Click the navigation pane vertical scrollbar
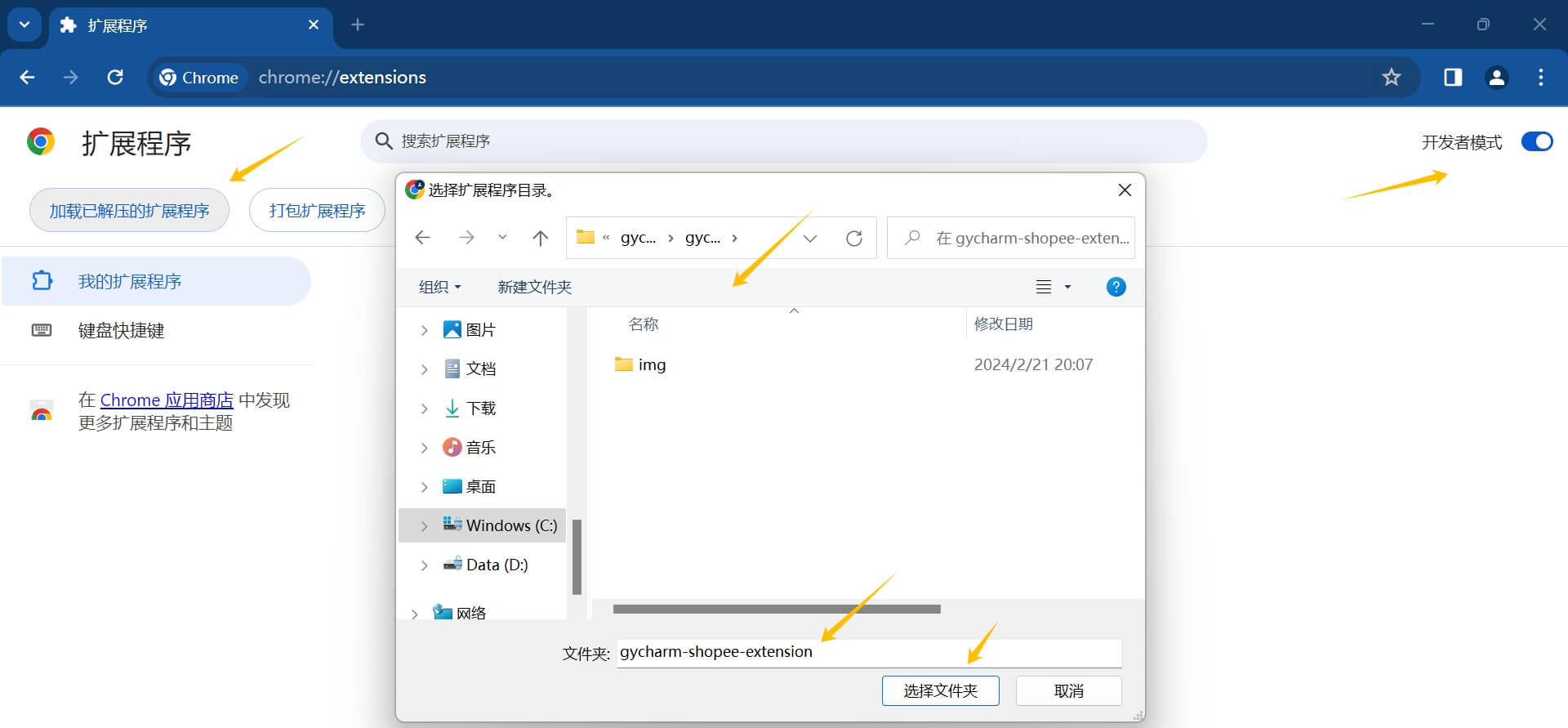 [x=577, y=557]
